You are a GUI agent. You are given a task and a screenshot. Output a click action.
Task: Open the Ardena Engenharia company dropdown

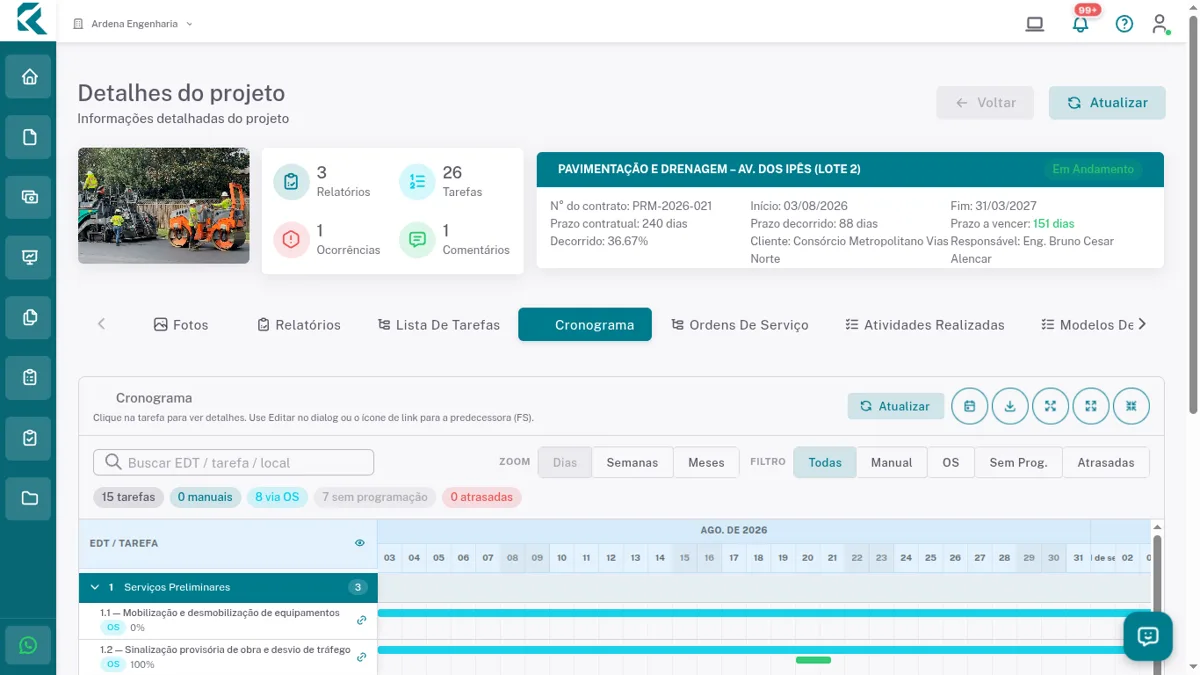point(133,23)
